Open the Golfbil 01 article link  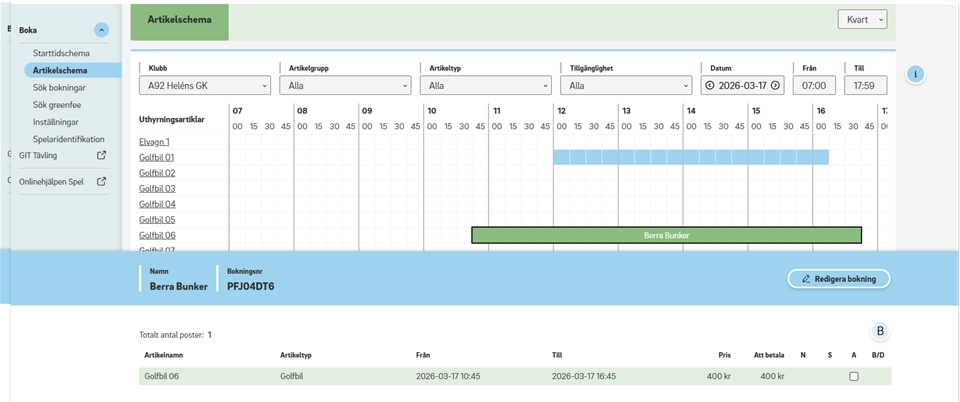click(x=156, y=158)
